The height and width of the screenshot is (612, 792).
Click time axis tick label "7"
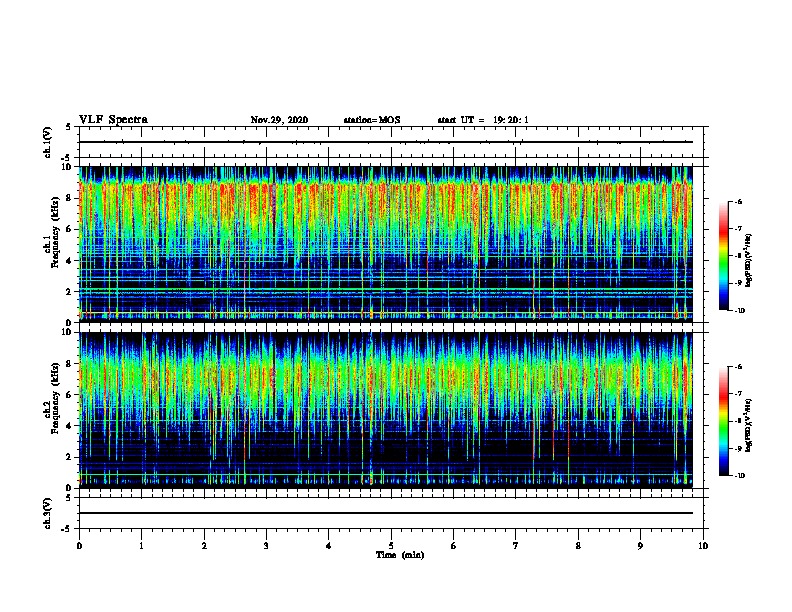(516, 546)
